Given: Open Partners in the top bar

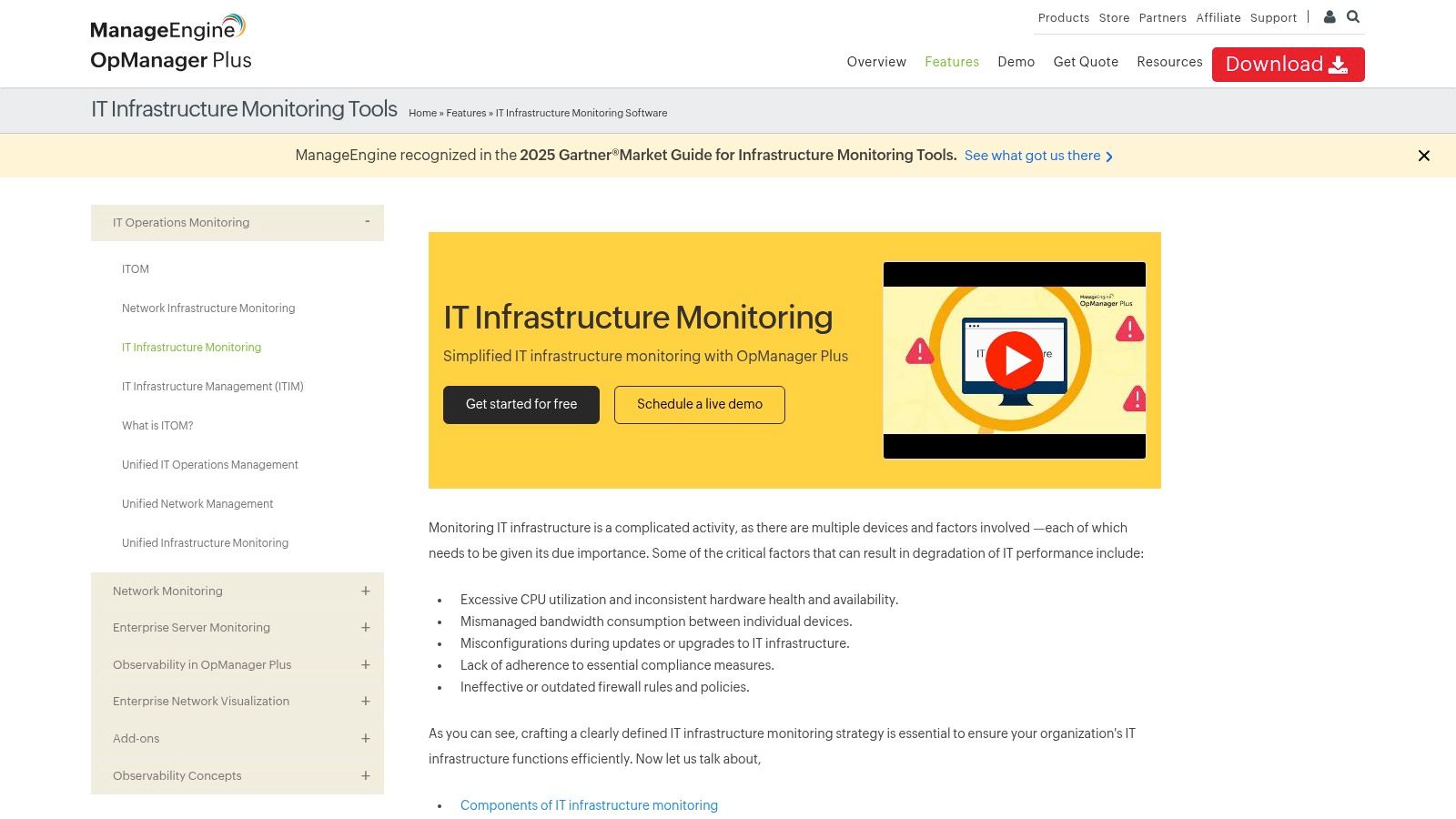Looking at the screenshot, I should pyautogui.click(x=1163, y=17).
